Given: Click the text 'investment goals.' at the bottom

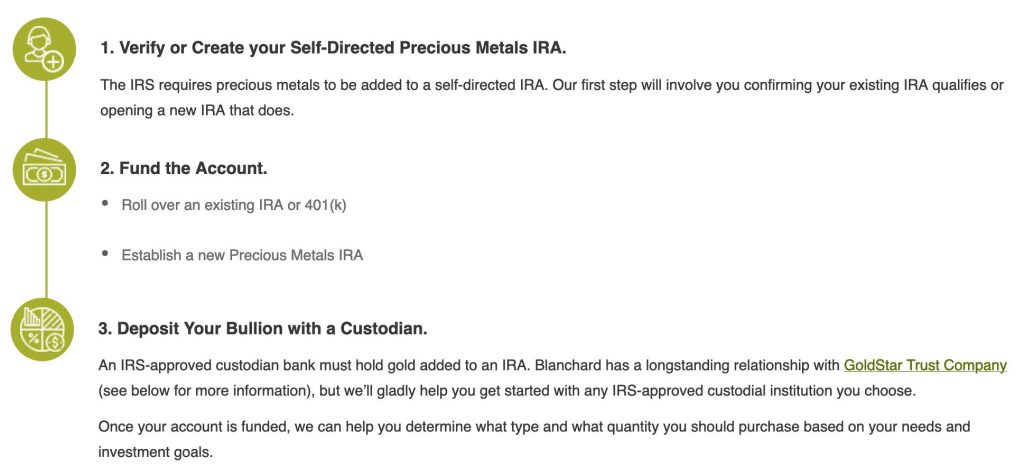Looking at the screenshot, I should point(156,451).
